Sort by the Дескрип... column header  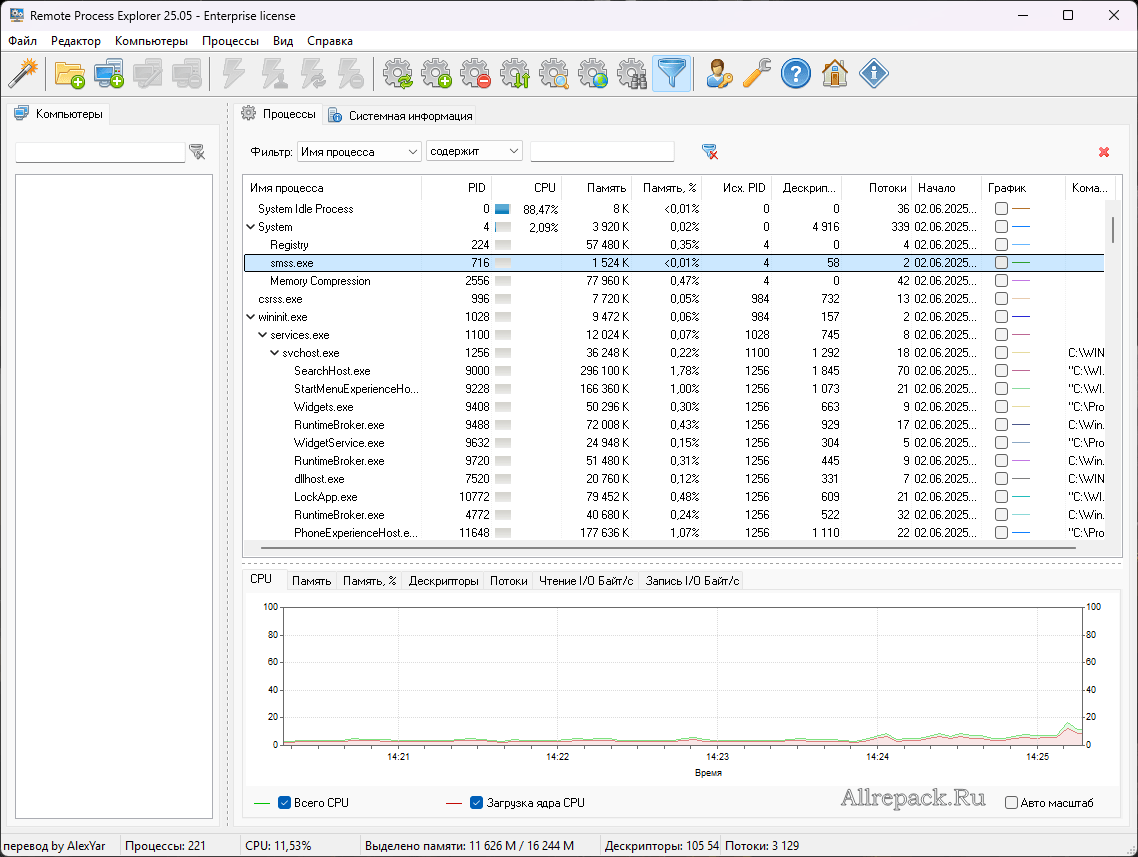tap(806, 188)
